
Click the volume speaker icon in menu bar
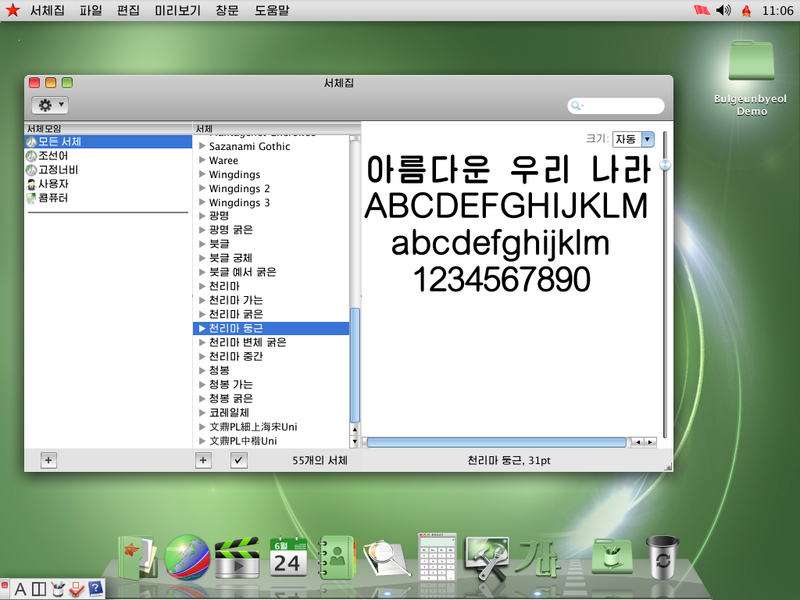click(x=724, y=10)
